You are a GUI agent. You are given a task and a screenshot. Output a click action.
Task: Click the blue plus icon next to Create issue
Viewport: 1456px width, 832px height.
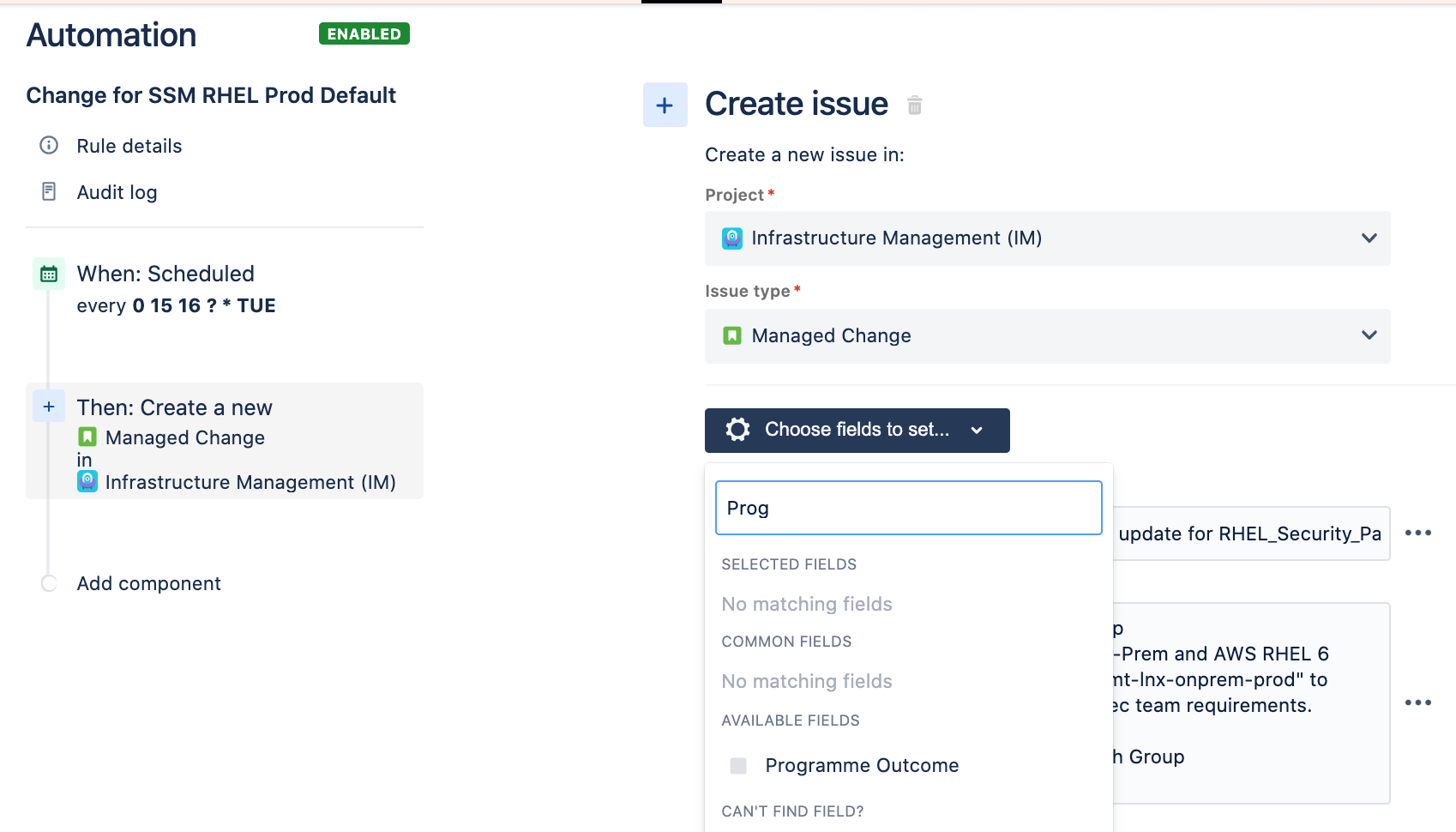click(665, 105)
